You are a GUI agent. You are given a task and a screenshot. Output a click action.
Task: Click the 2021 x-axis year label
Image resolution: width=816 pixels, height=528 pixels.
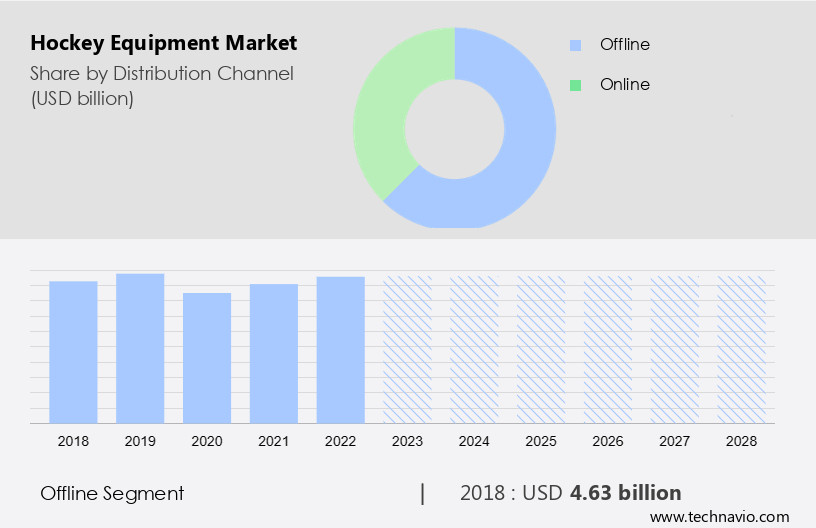click(274, 440)
